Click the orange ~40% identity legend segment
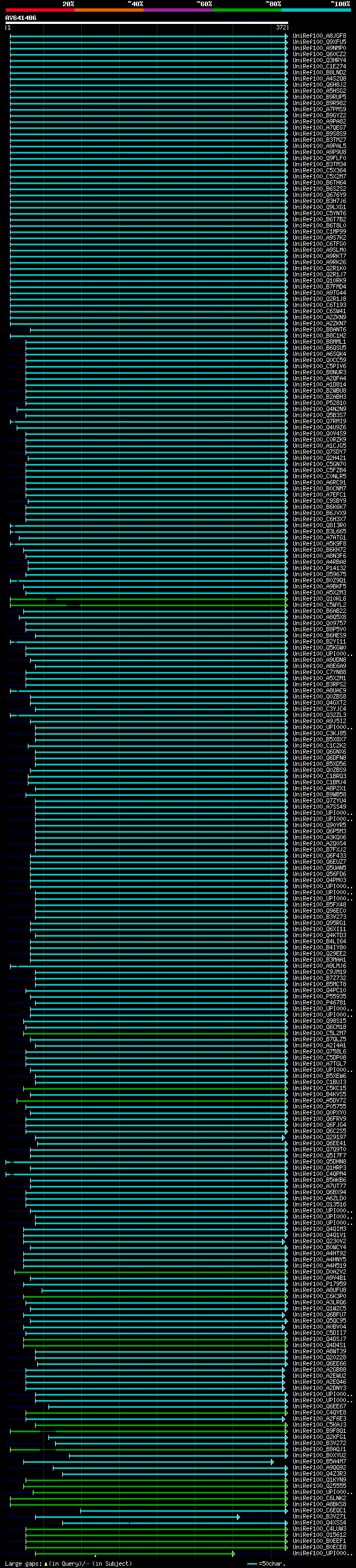This screenshot has height=1568, width=356. click(109, 10)
